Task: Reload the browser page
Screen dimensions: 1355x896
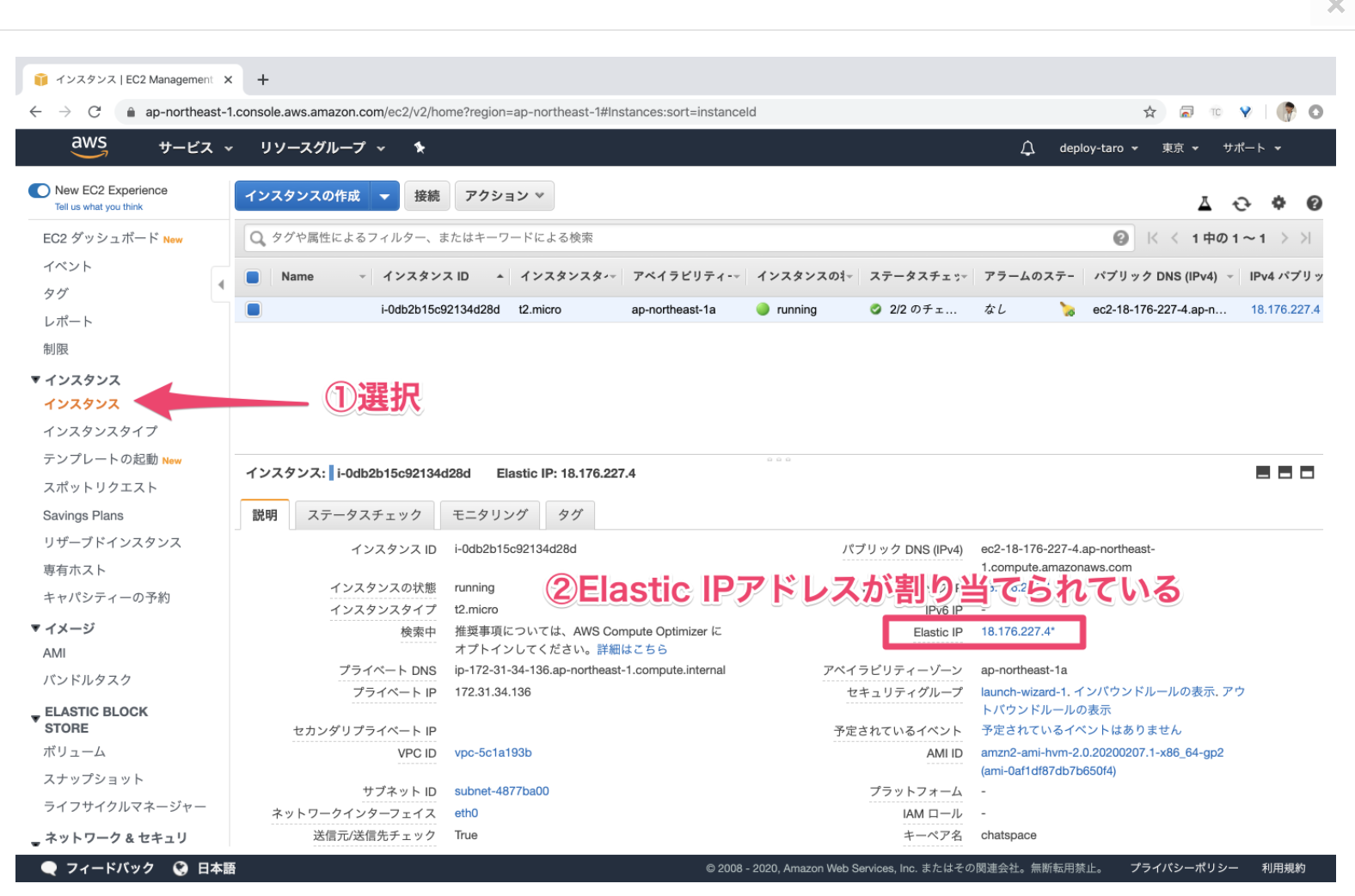Action: click(95, 112)
